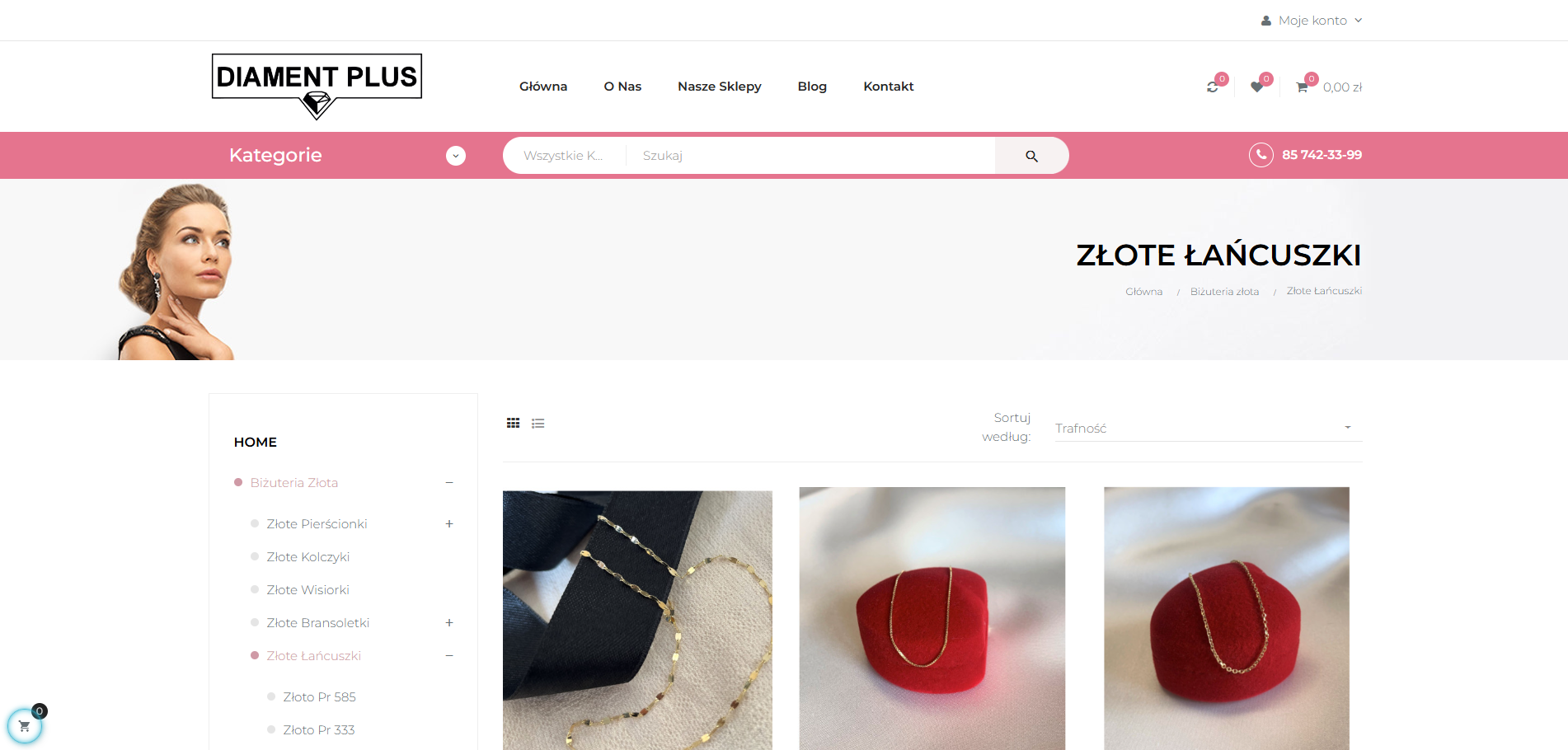Image resolution: width=1568 pixels, height=750 pixels.
Task: Click the phone icon beside 85 742-33-99
Action: [1261, 155]
